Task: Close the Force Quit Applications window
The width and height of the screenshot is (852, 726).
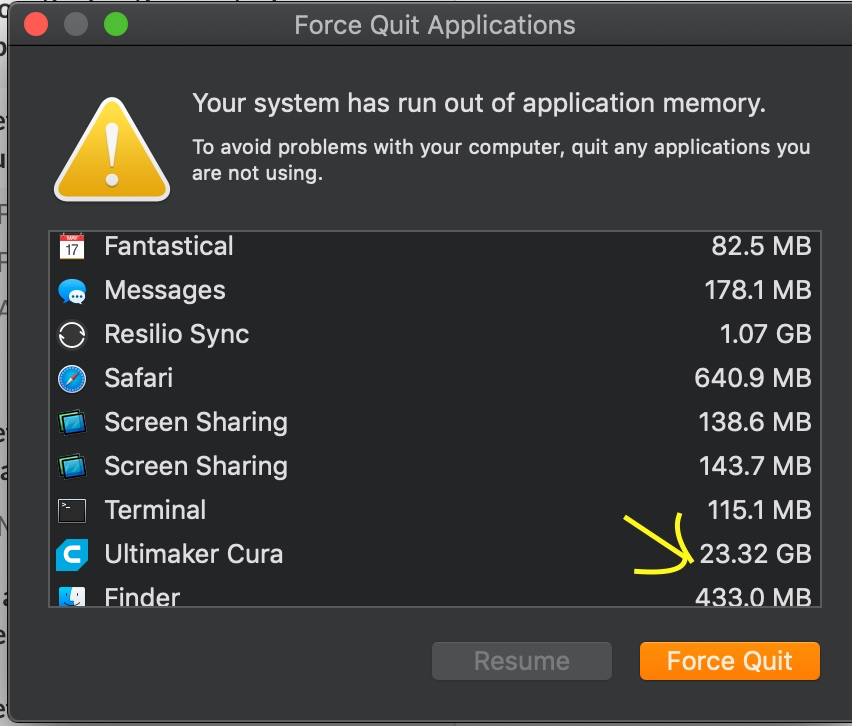Action: pos(36,24)
